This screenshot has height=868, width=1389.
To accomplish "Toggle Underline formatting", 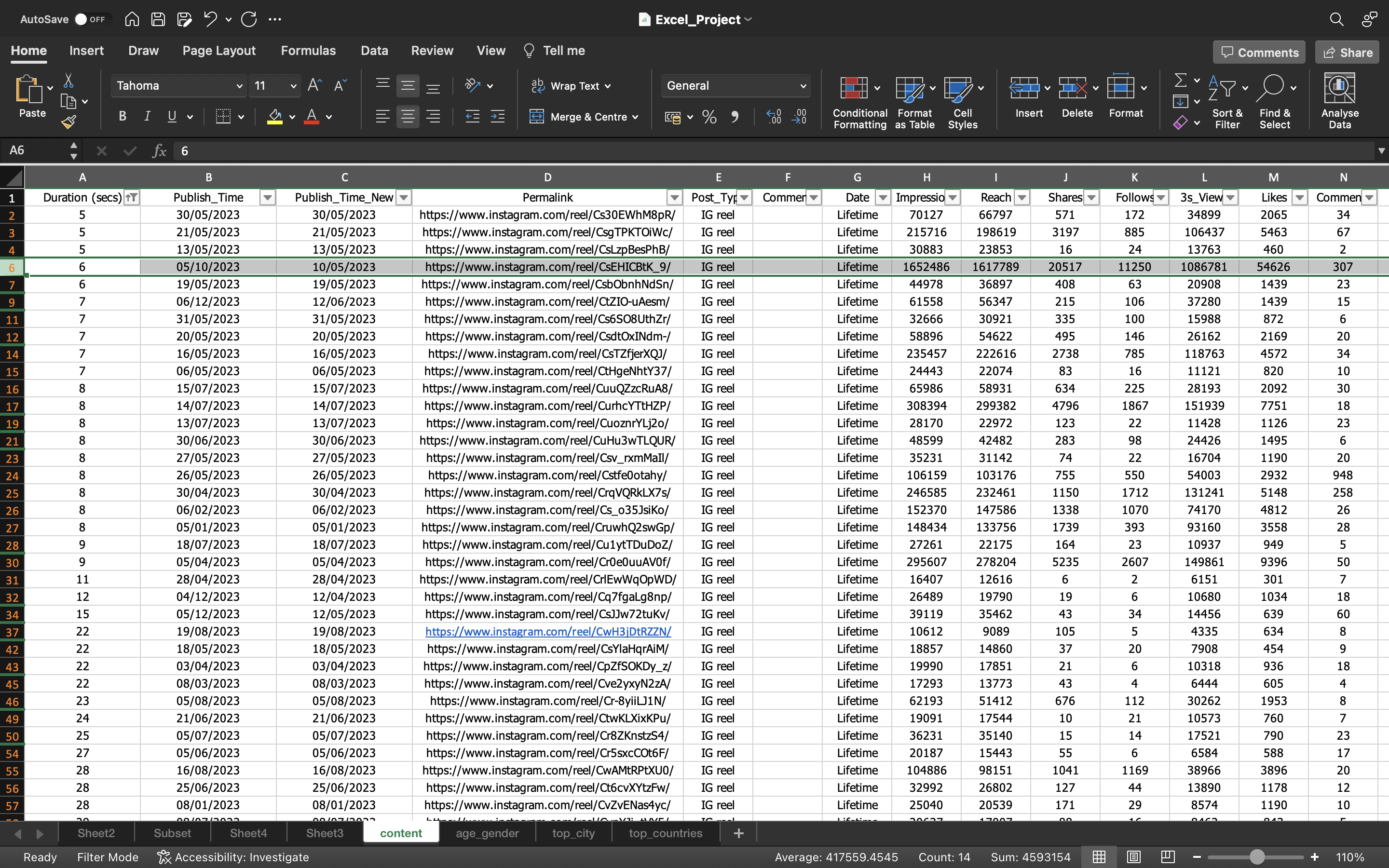I will point(172,117).
